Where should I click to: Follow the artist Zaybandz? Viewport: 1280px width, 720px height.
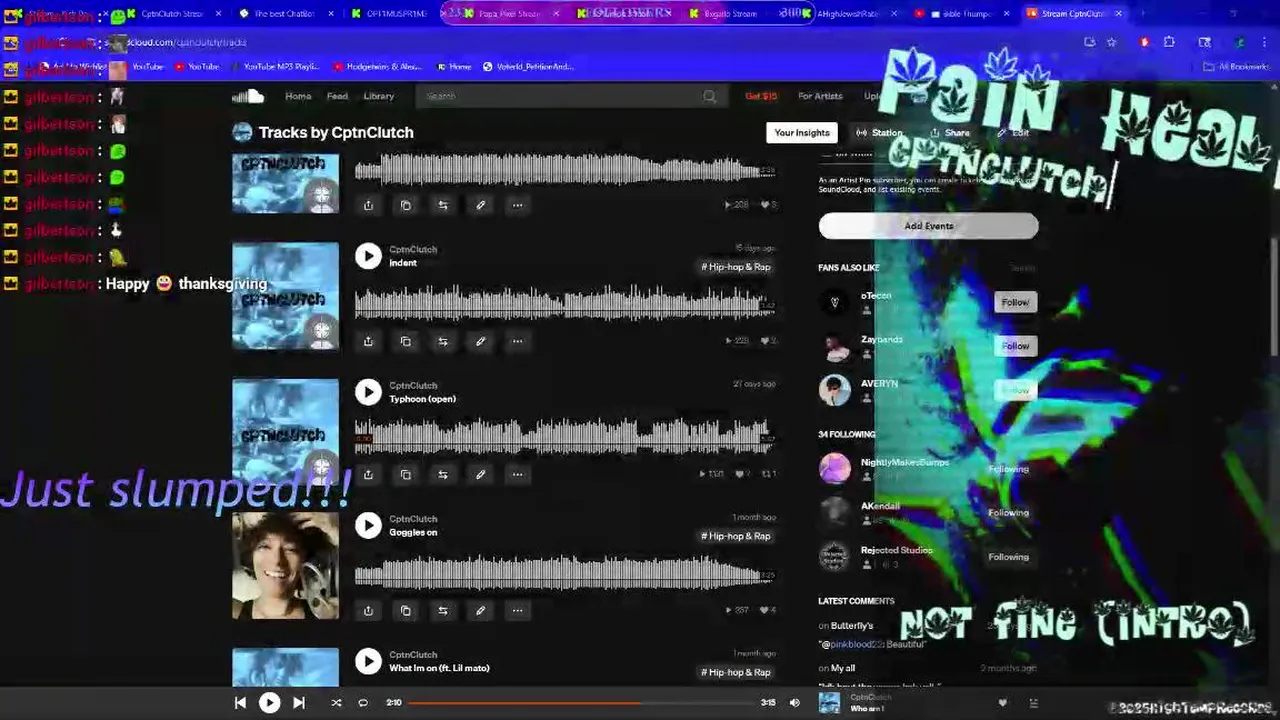coord(1015,346)
